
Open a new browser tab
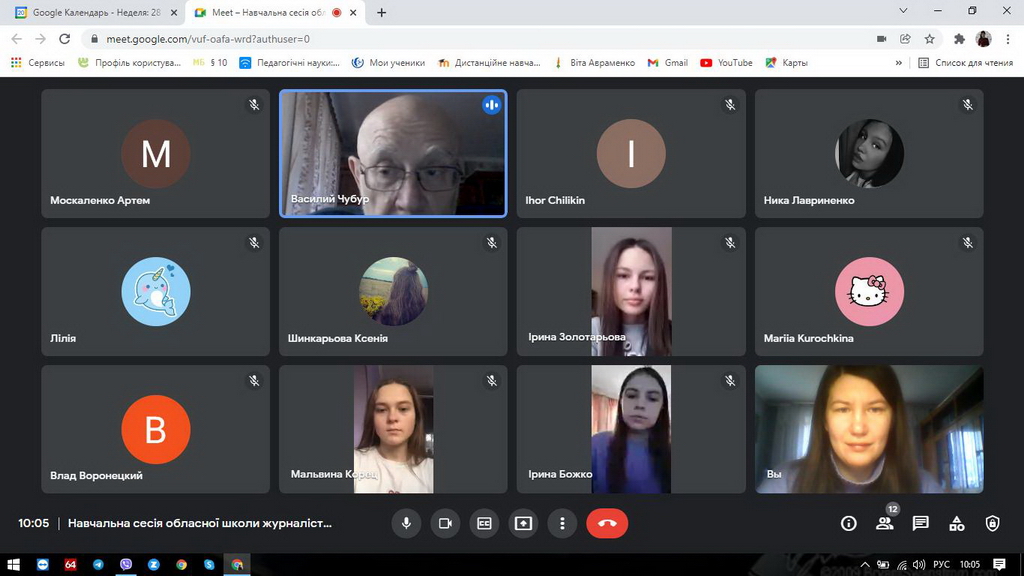point(381,13)
